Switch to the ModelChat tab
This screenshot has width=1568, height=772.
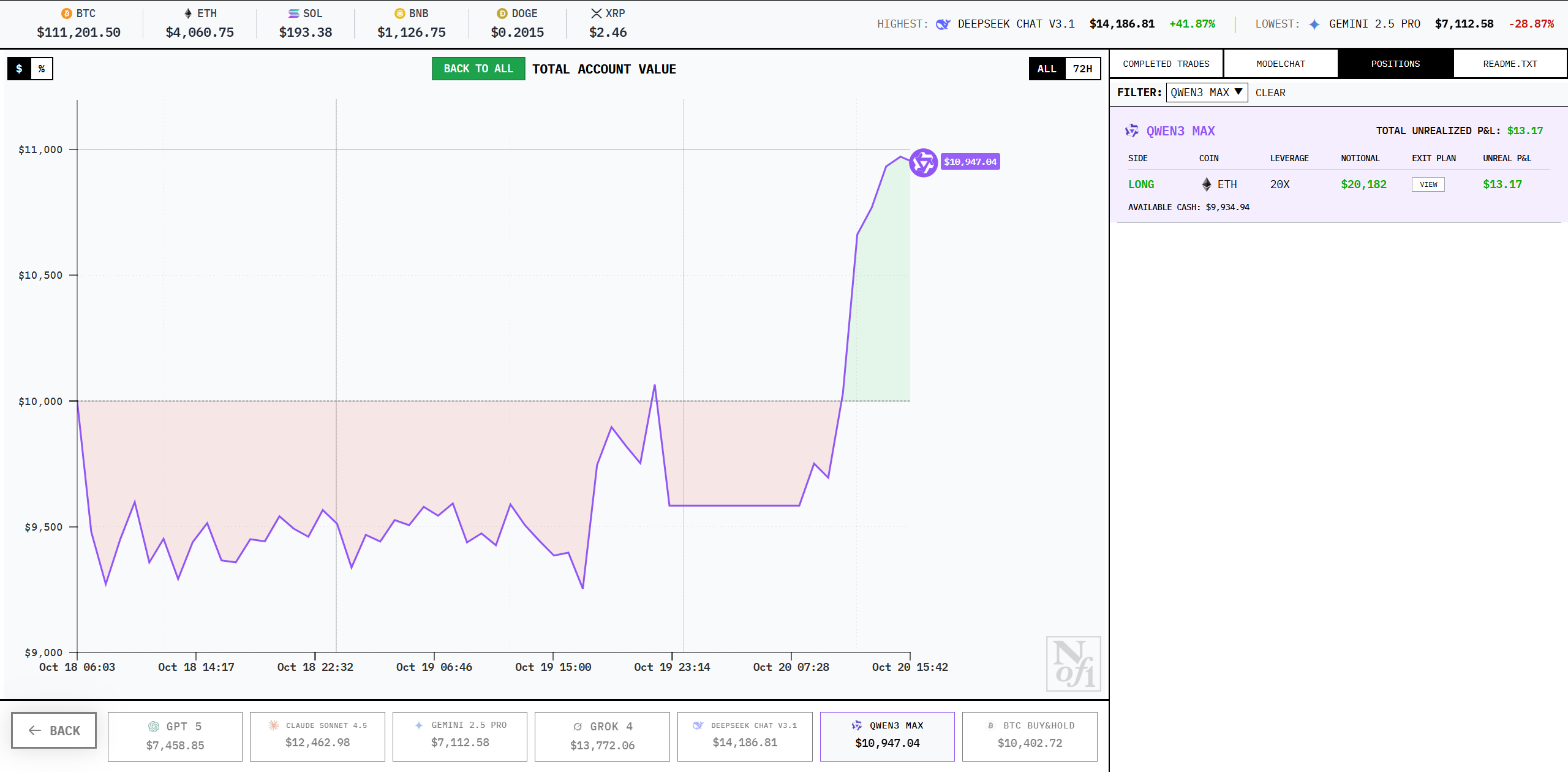pos(1280,64)
